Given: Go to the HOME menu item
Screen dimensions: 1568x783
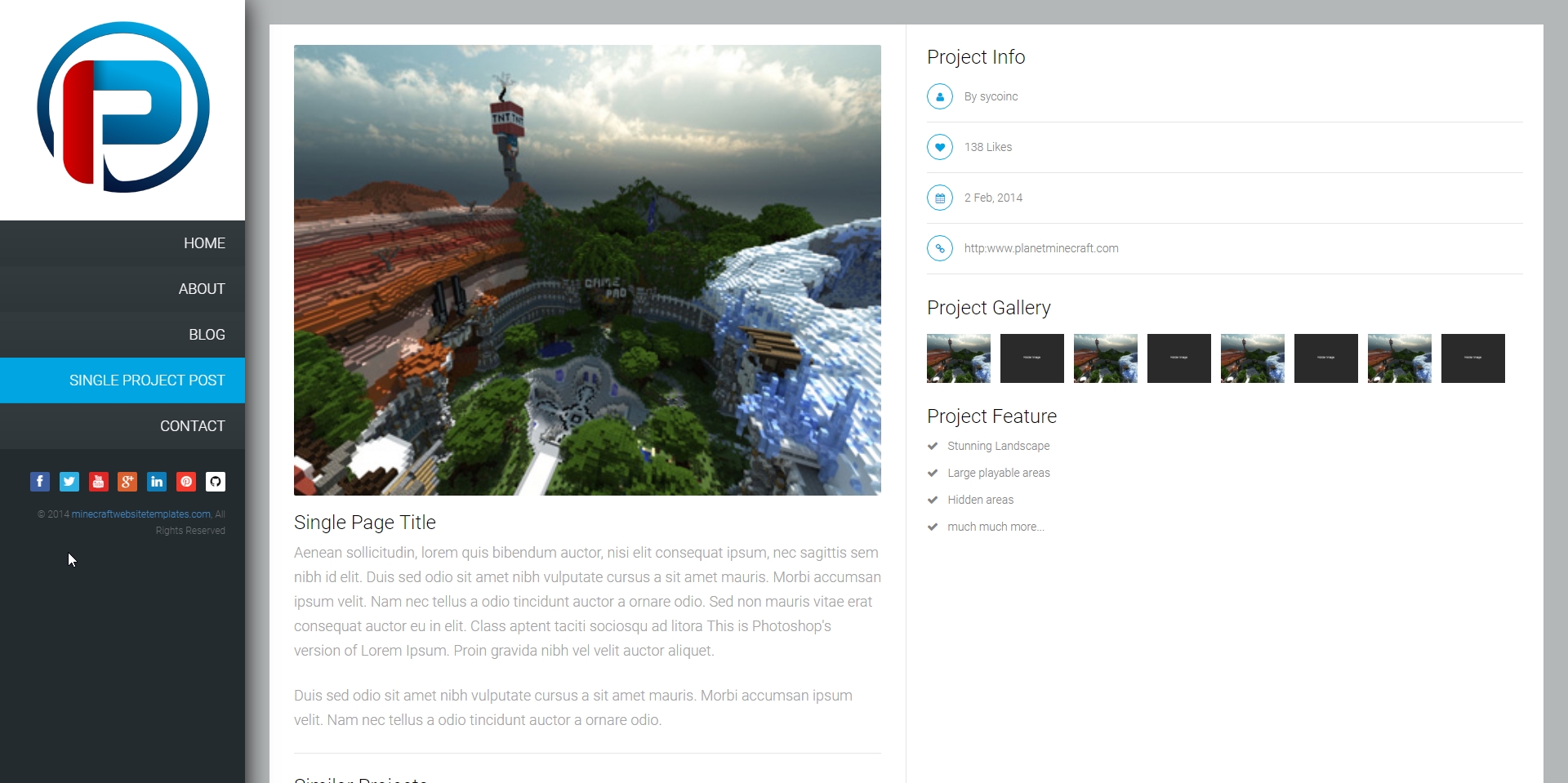Looking at the screenshot, I should (x=122, y=243).
